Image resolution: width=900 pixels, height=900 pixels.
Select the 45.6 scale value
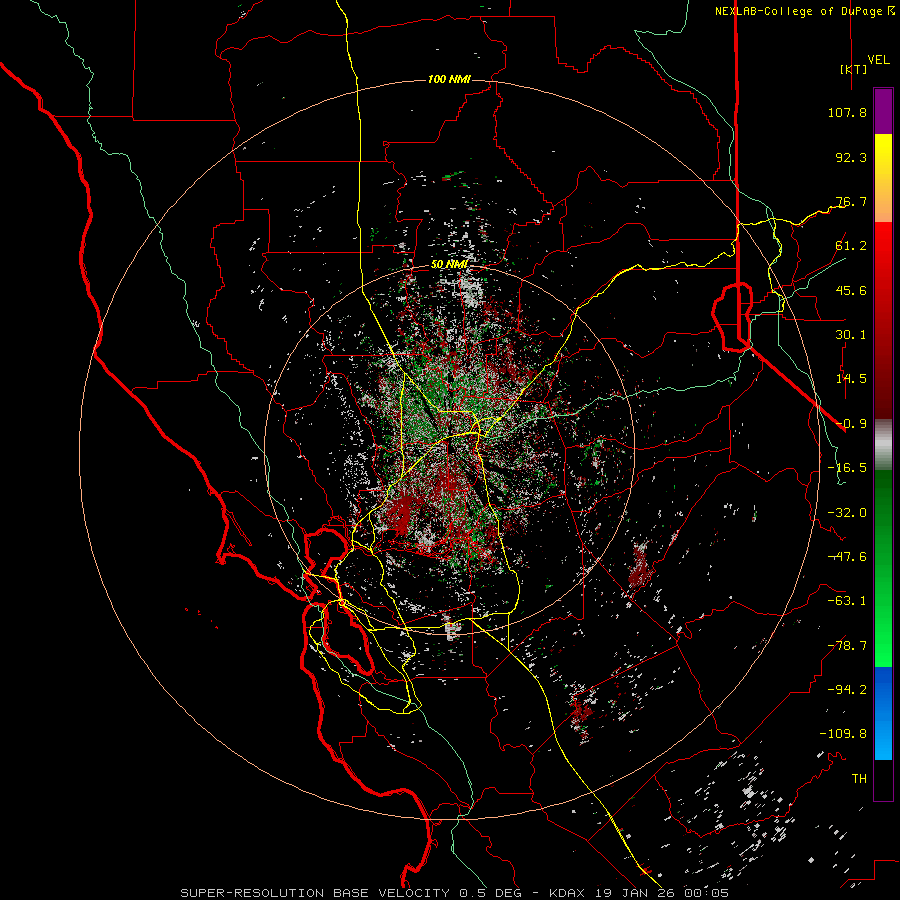pyautogui.click(x=851, y=290)
